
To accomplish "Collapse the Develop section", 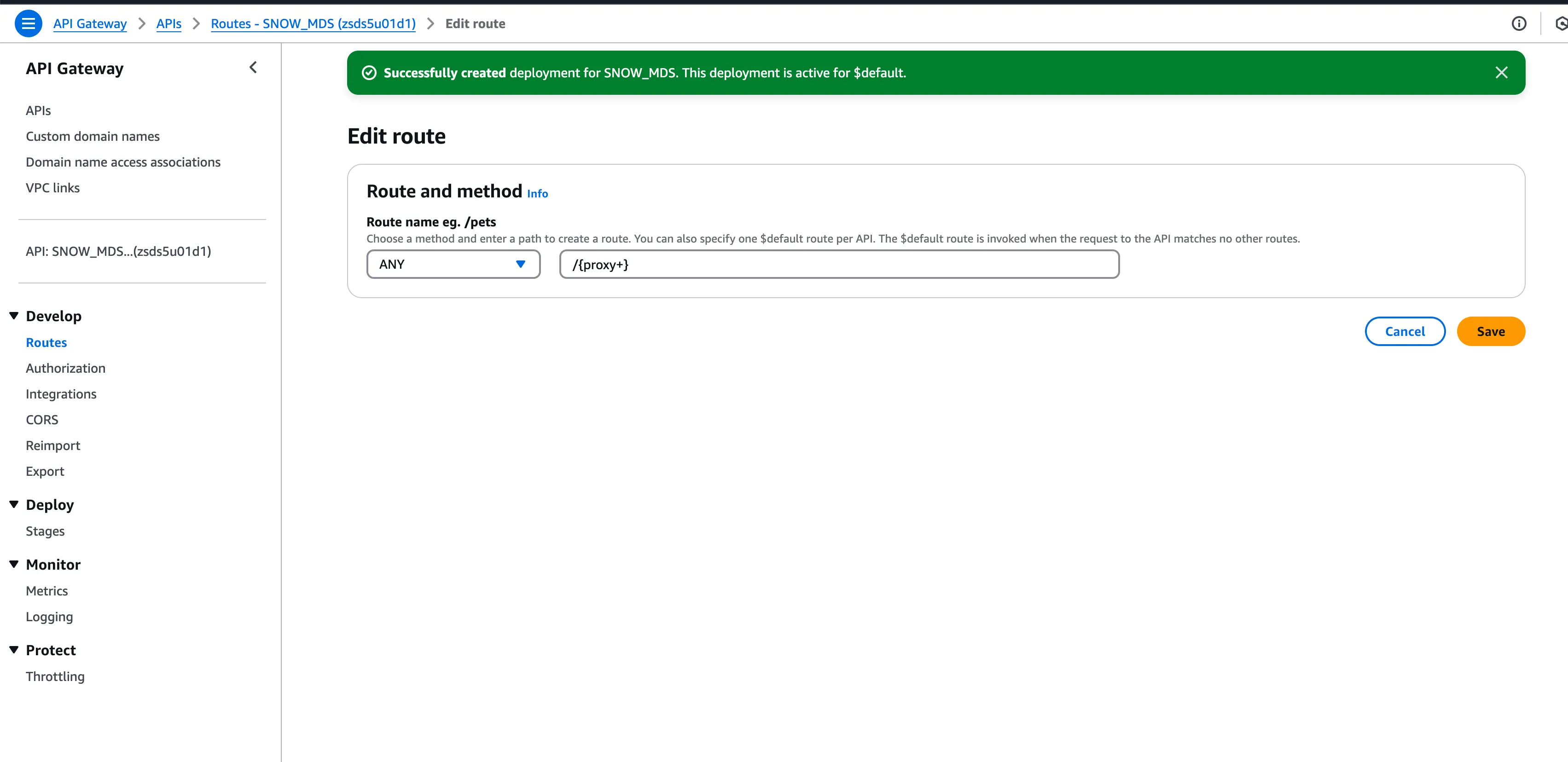I will [14, 316].
